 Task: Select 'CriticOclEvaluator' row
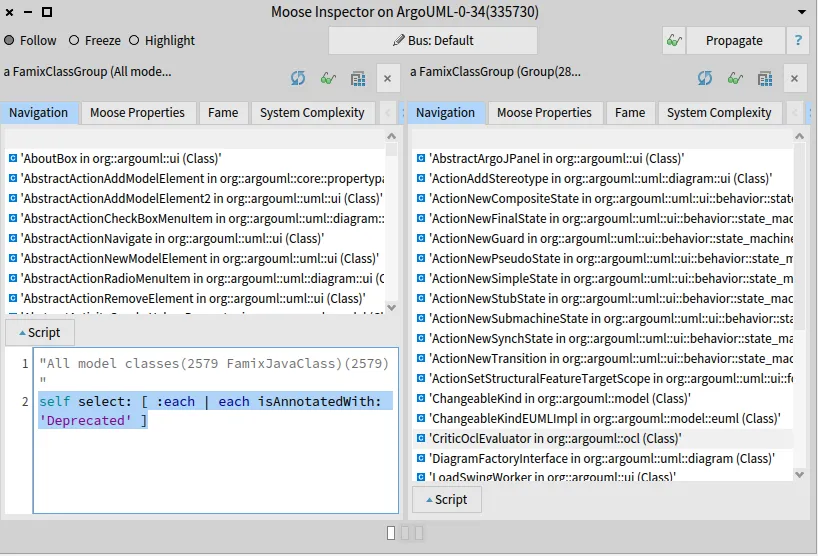pos(604,438)
